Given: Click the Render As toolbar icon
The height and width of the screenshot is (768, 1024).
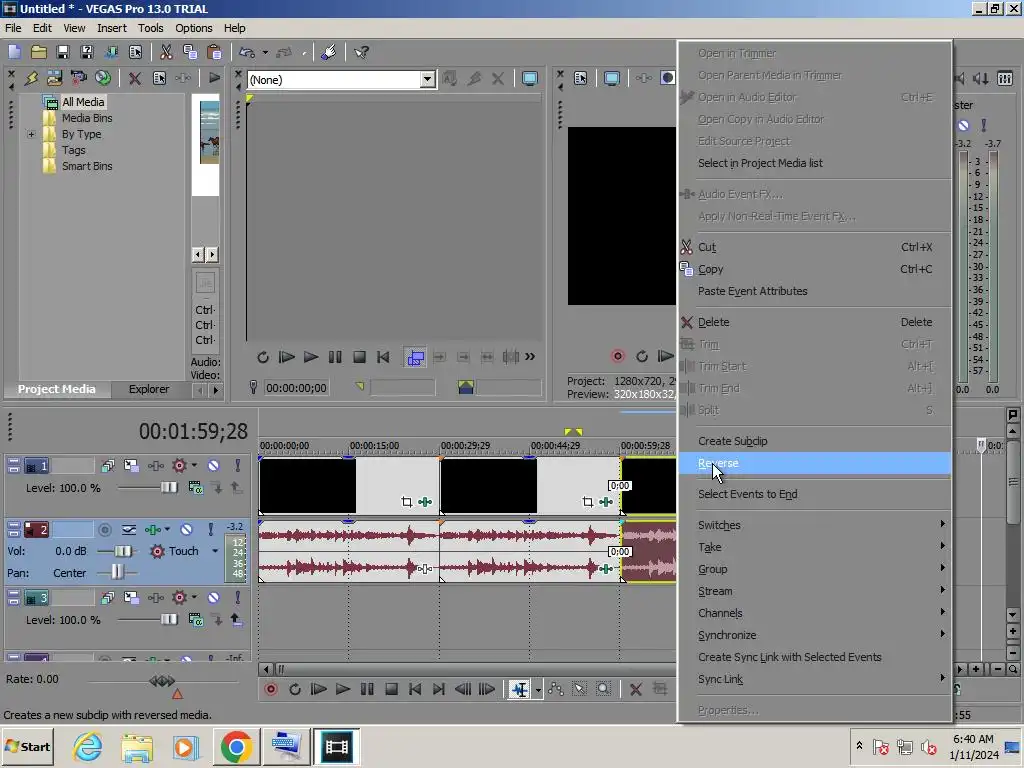Looking at the screenshot, I should tap(111, 52).
